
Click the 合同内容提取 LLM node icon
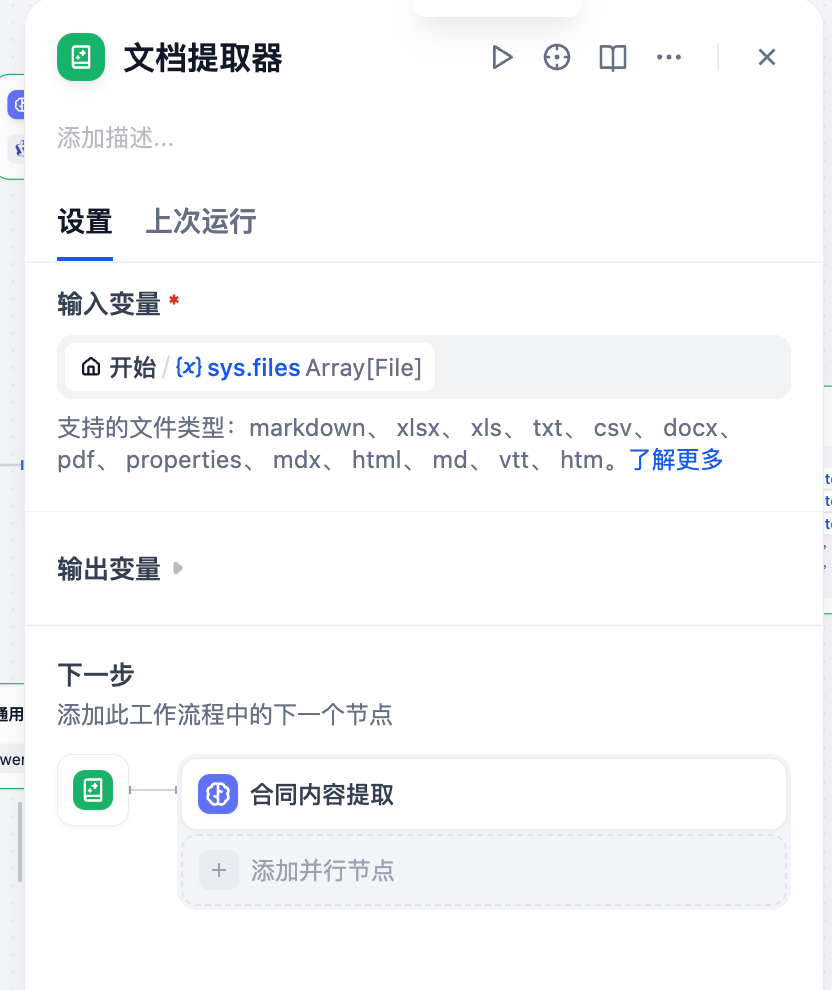(218, 795)
